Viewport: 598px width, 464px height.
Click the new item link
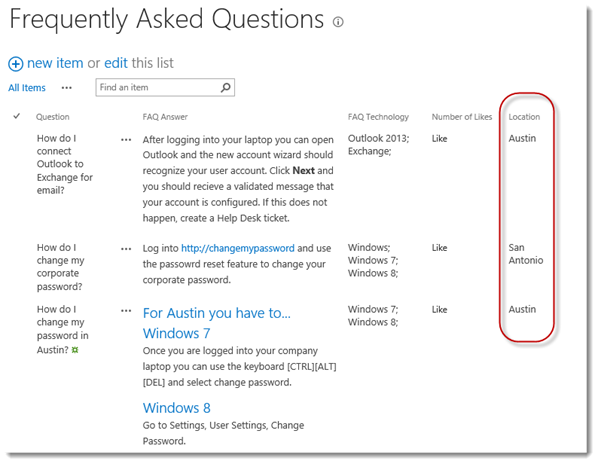pyautogui.click(x=55, y=63)
